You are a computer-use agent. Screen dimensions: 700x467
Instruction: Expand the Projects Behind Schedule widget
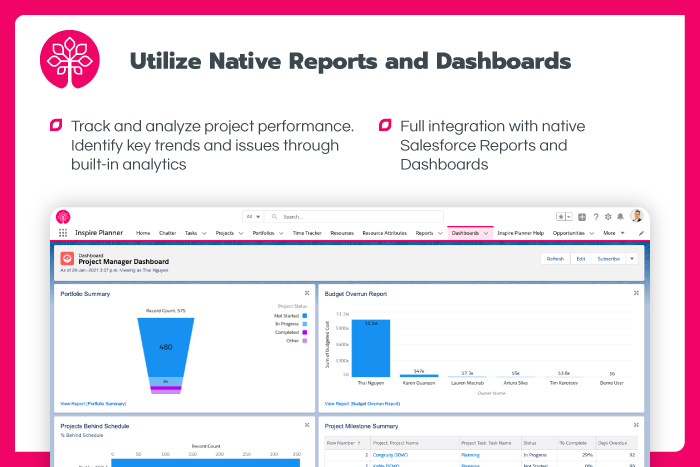click(x=307, y=425)
